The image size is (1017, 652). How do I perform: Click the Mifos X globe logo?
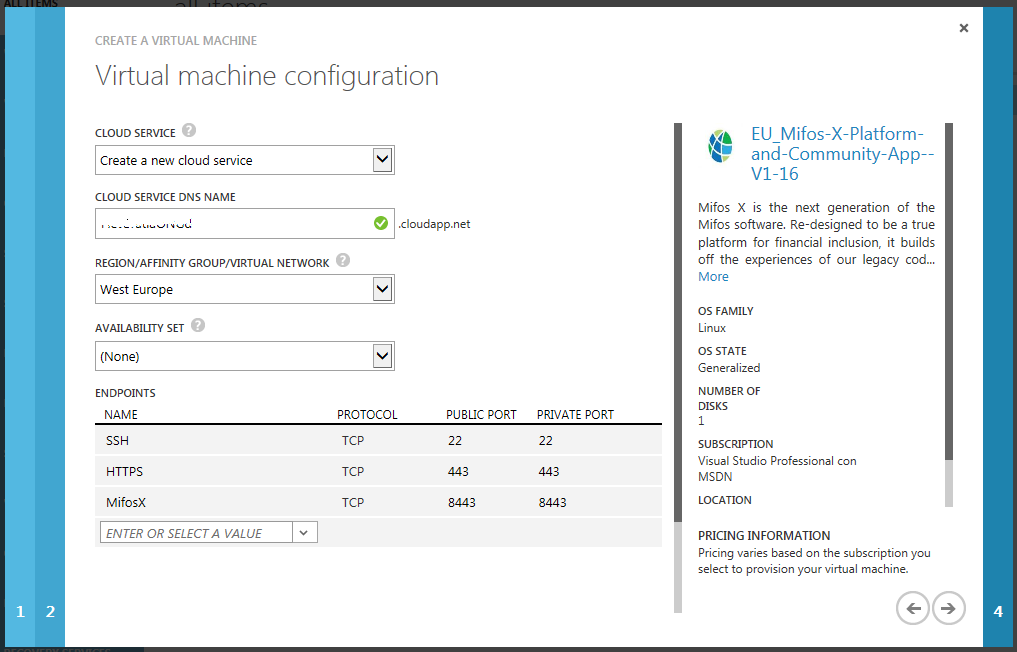click(720, 146)
